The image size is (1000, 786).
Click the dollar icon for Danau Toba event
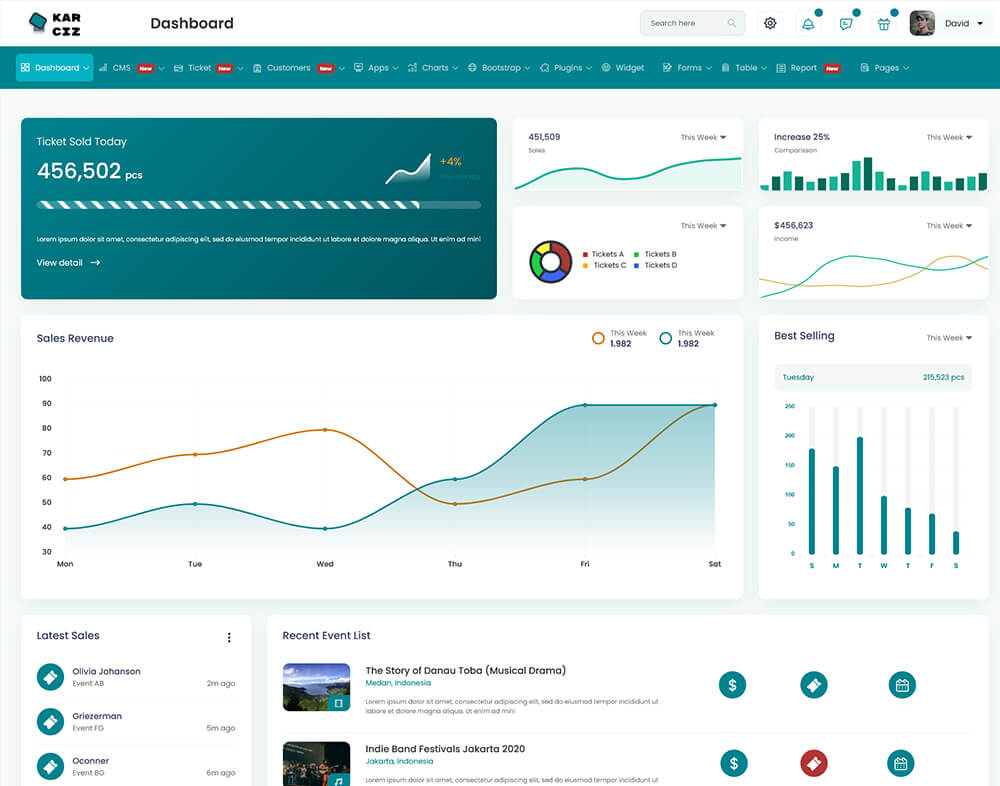(x=733, y=685)
